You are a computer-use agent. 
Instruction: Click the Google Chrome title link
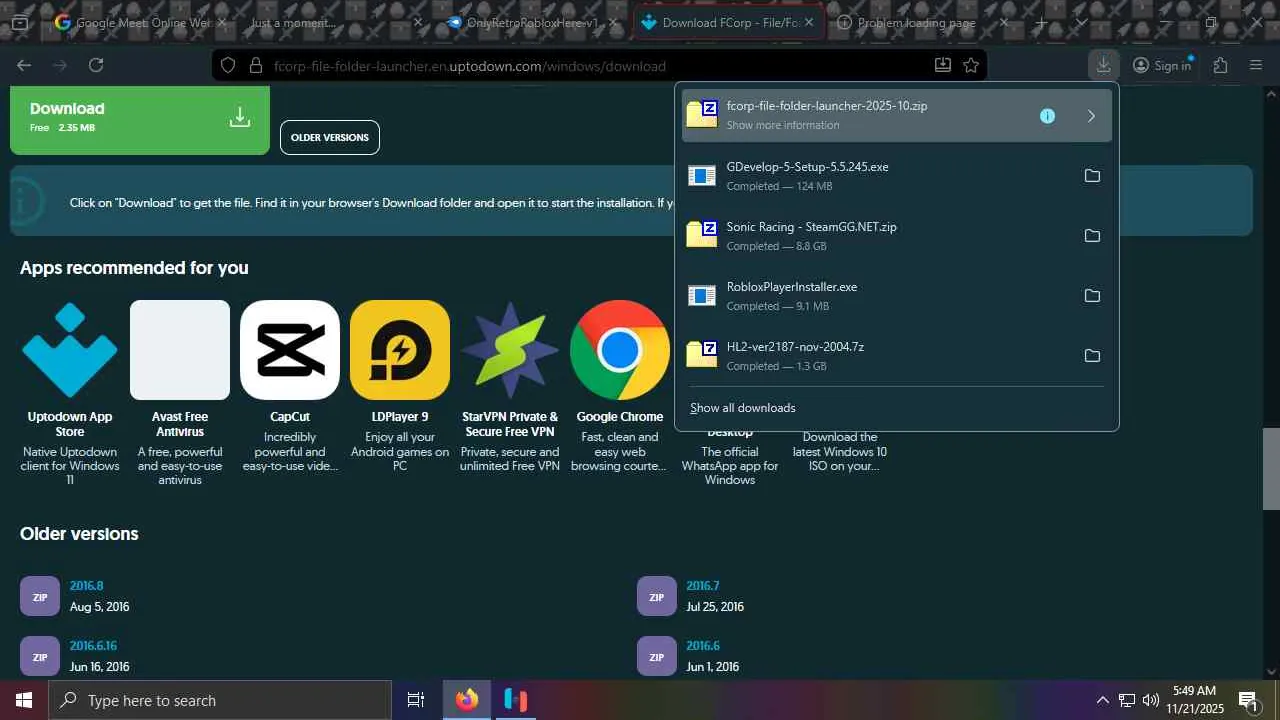pyautogui.click(x=620, y=417)
